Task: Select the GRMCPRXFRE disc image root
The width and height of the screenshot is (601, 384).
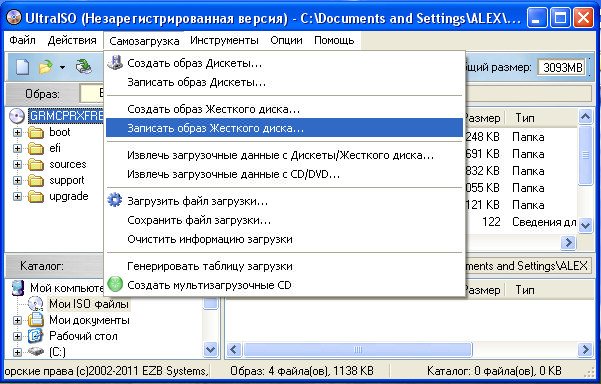Action: coord(66,116)
